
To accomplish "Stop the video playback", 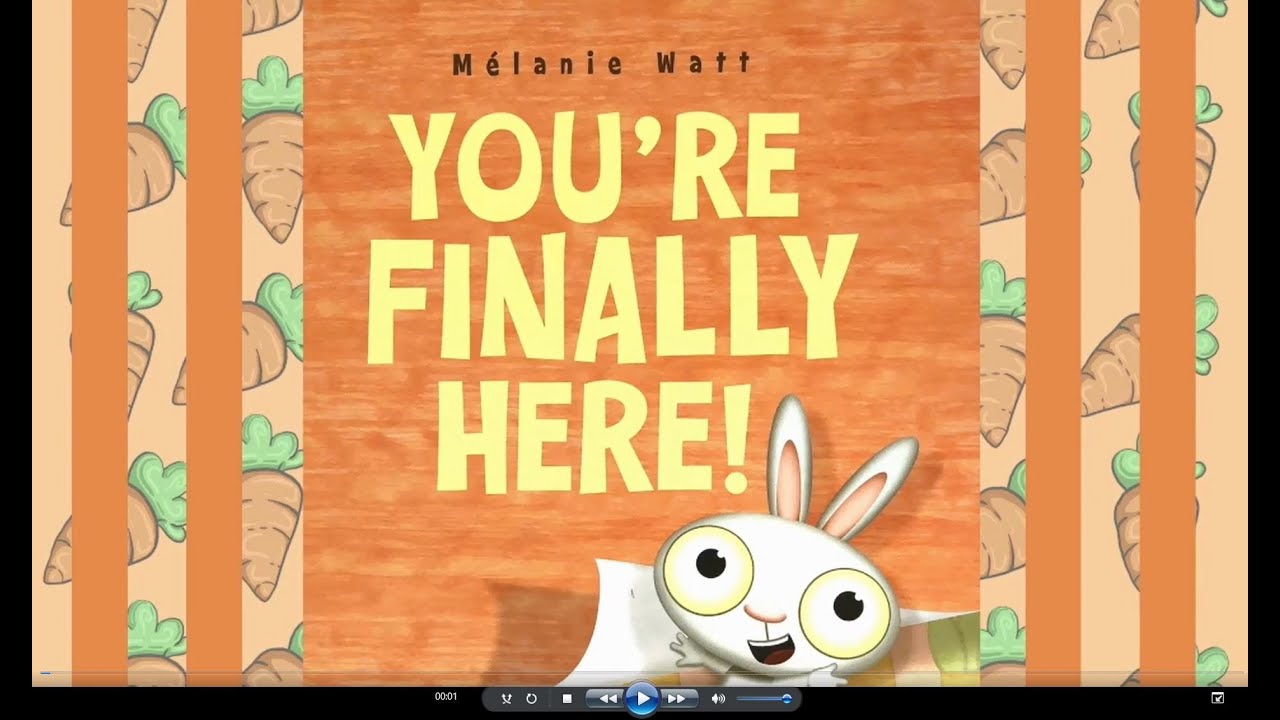I will (x=567, y=698).
